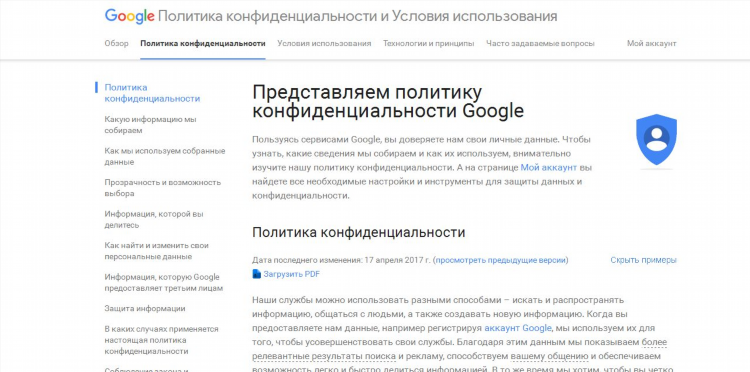Open Технологии и принципы tab
Viewport: 750px width, 372px height.
click(x=429, y=44)
